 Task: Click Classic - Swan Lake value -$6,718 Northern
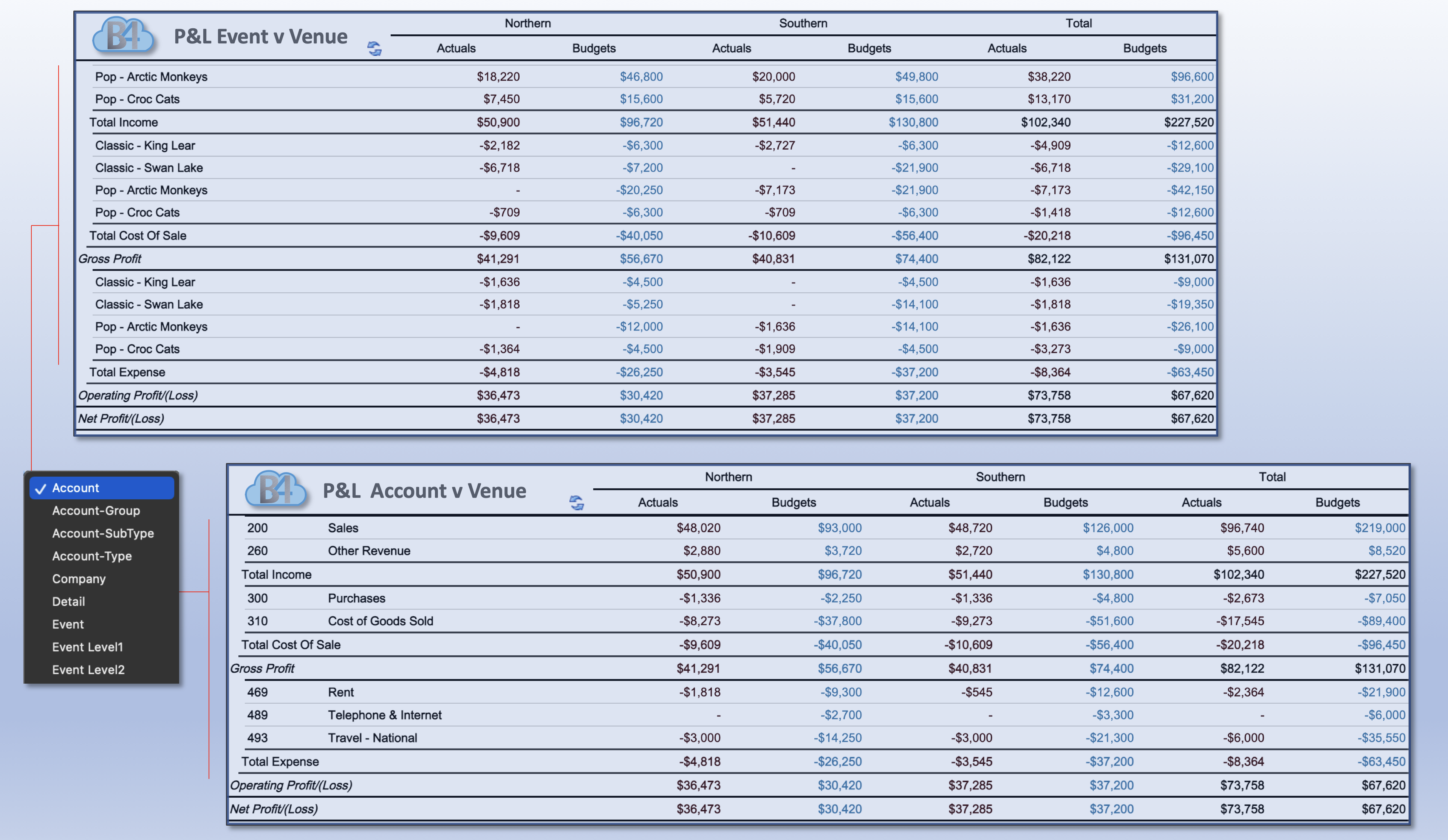click(x=499, y=168)
